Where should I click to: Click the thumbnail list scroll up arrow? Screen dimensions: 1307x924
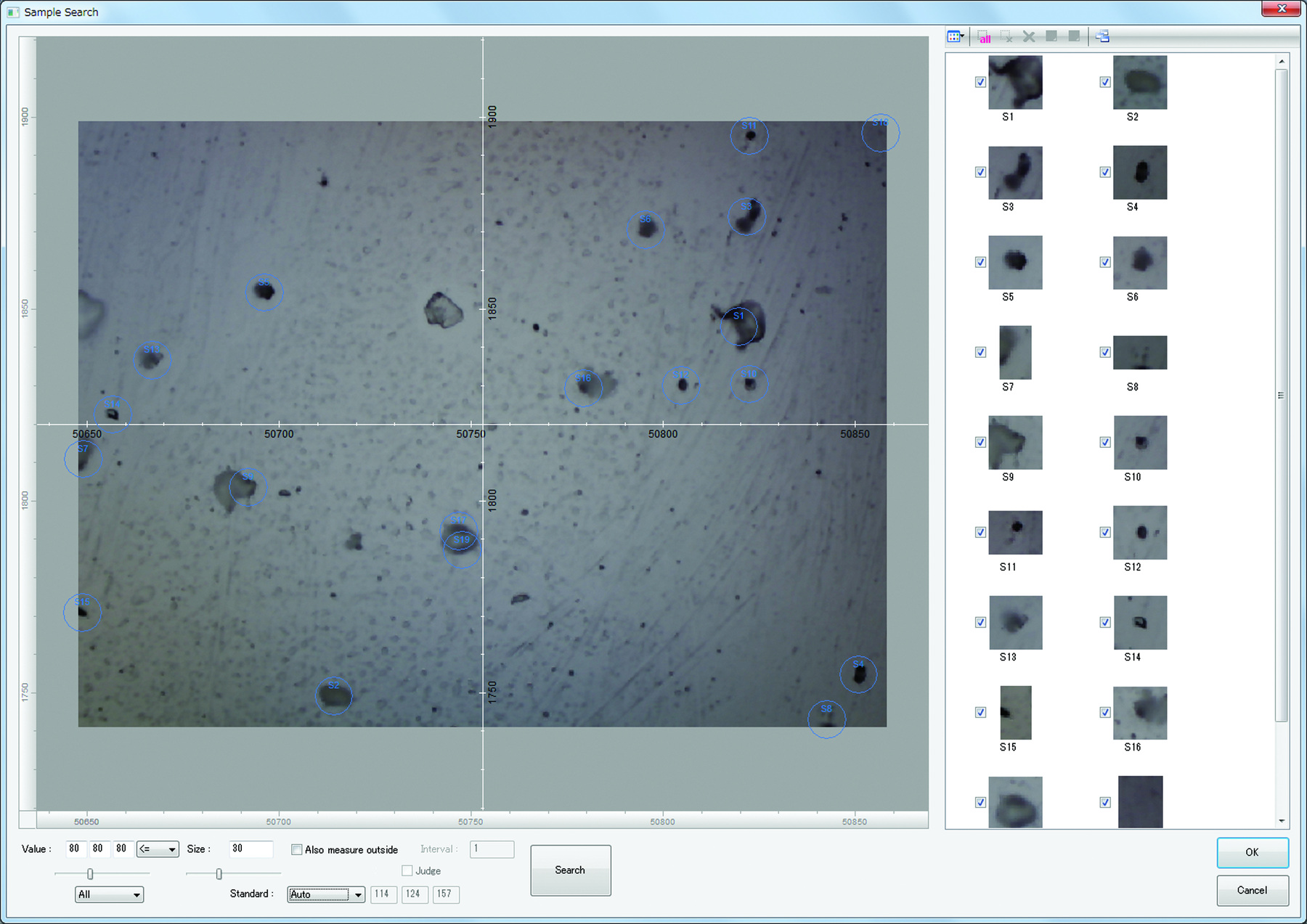pos(1282,61)
